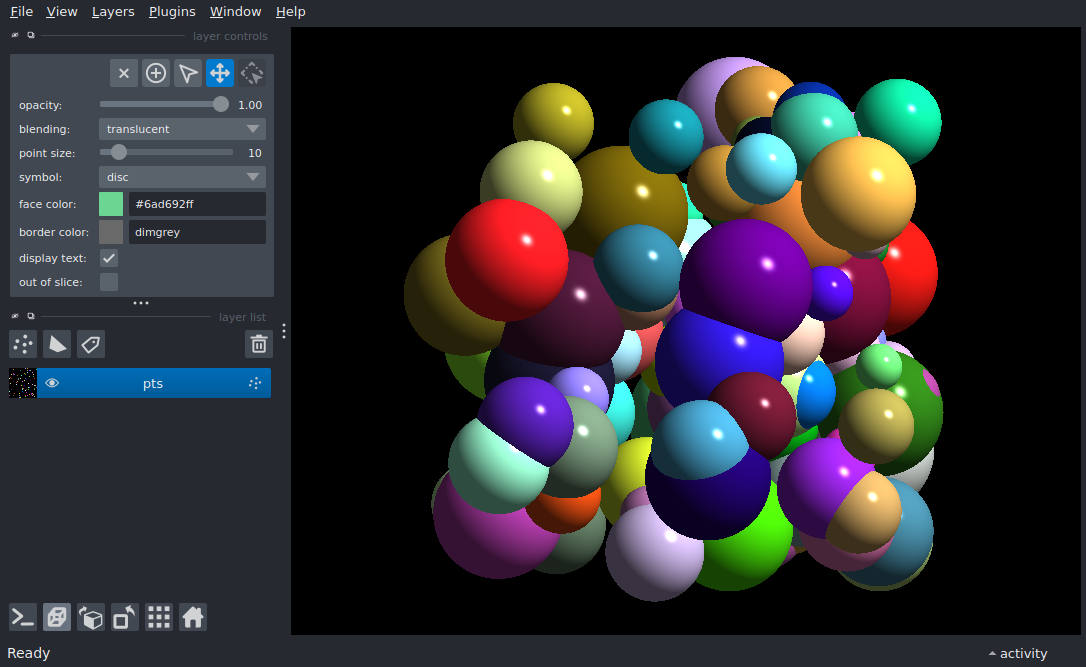
Task: Delete the selected layer with trash icon
Action: (259, 344)
